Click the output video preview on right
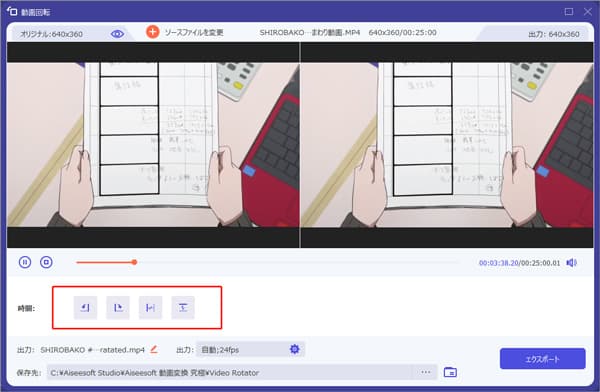The image size is (600, 392). (447, 145)
